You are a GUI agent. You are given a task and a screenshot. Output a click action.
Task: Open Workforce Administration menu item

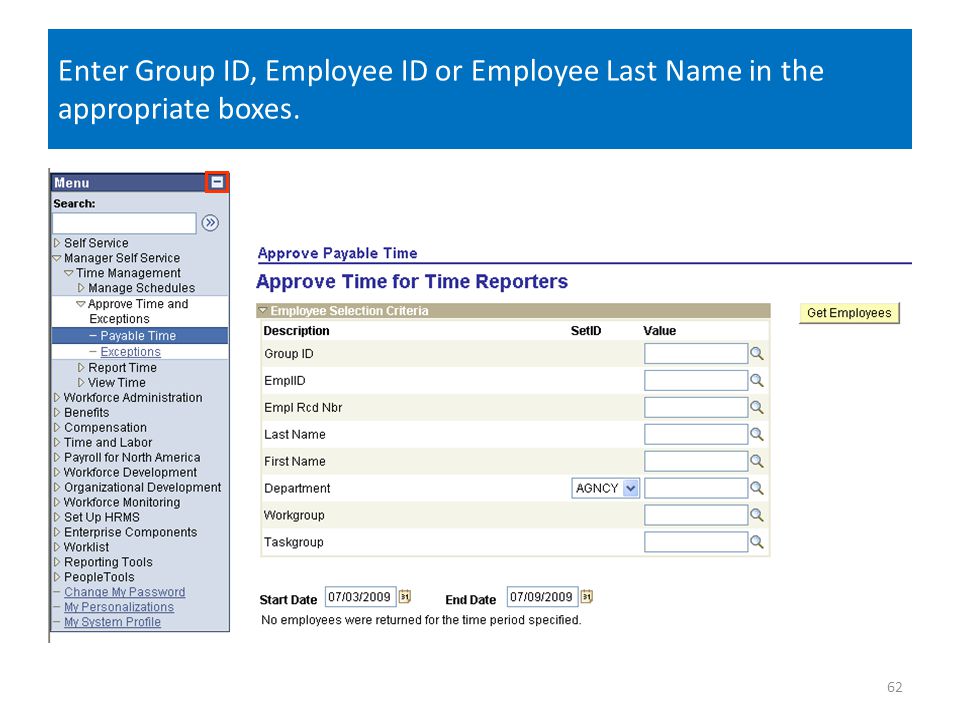pos(133,397)
